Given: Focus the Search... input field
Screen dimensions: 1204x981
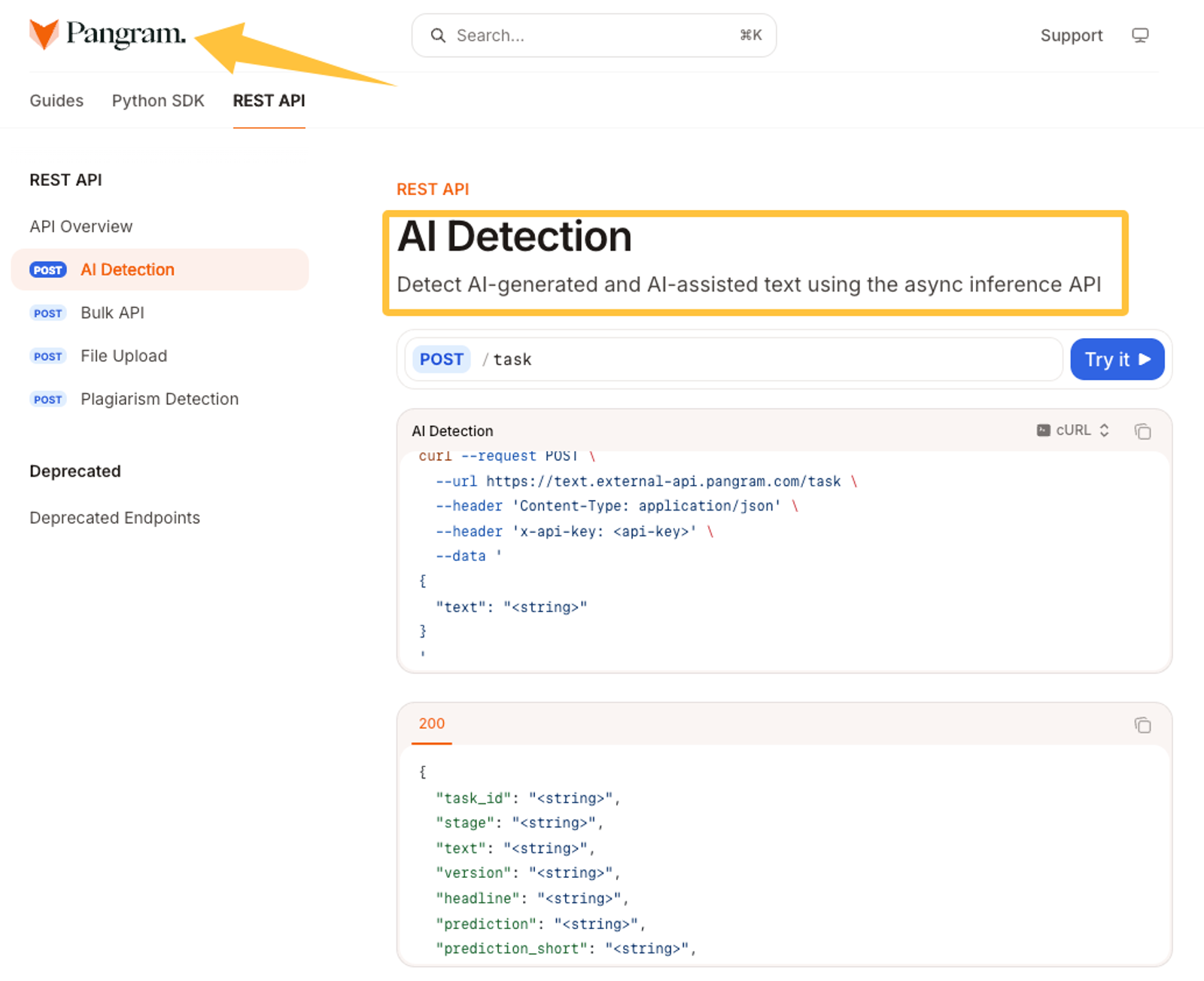Looking at the screenshot, I should (594, 35).
